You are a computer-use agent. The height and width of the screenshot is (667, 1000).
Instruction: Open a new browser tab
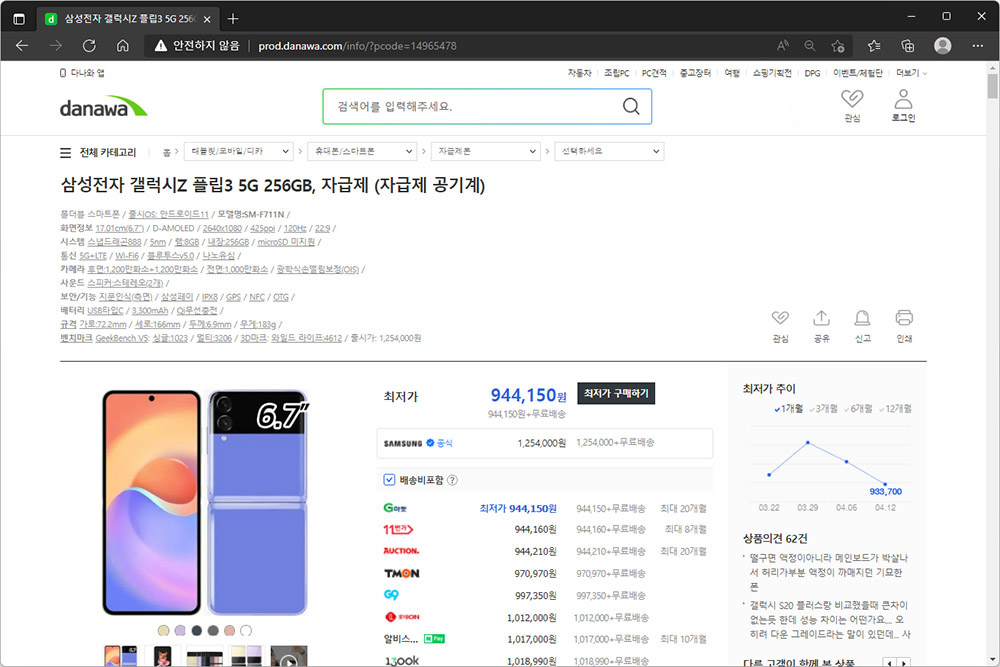click(233, 18)
